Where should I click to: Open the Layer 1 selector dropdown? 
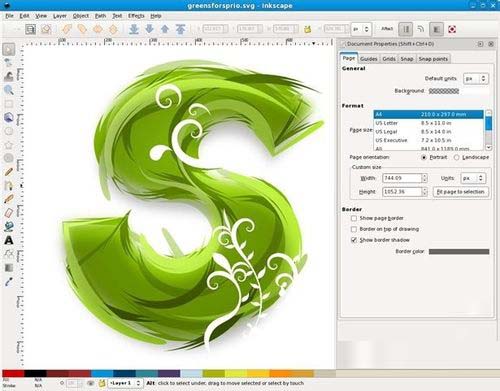[125, 383]
